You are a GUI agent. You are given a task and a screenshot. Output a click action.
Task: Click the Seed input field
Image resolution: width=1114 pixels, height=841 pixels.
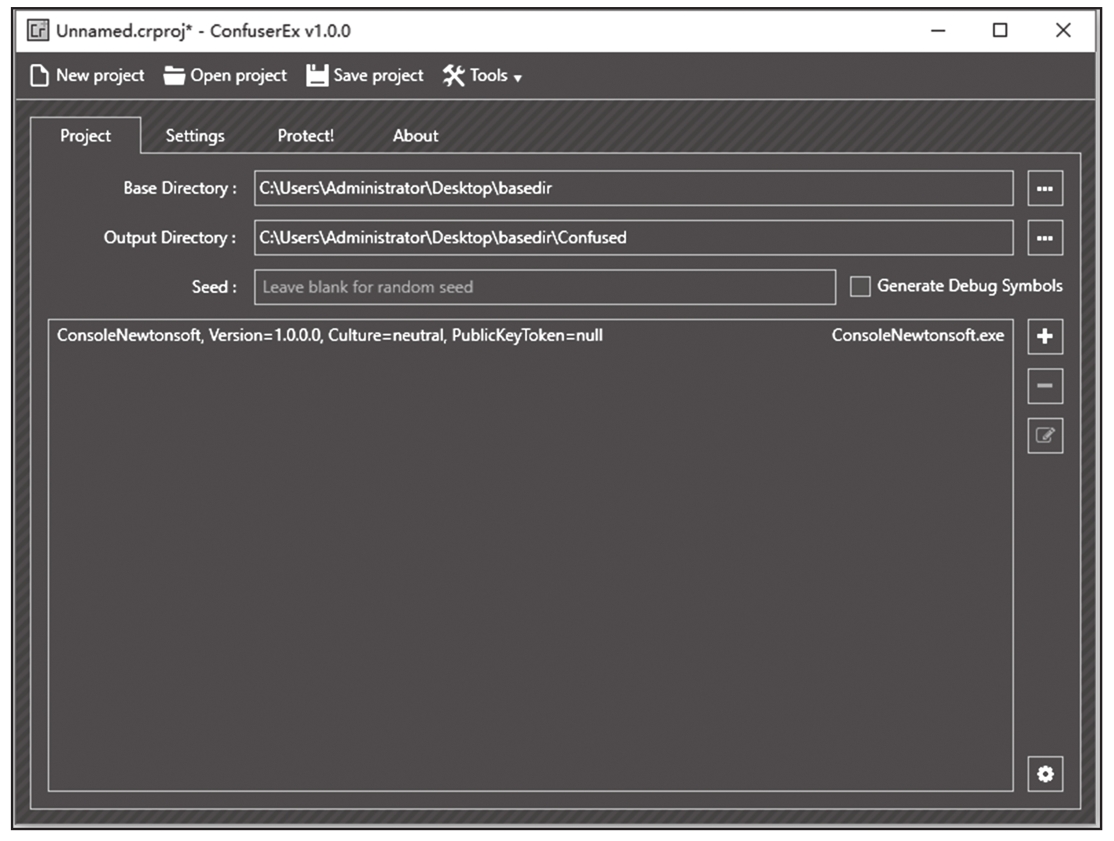[544, 287]
